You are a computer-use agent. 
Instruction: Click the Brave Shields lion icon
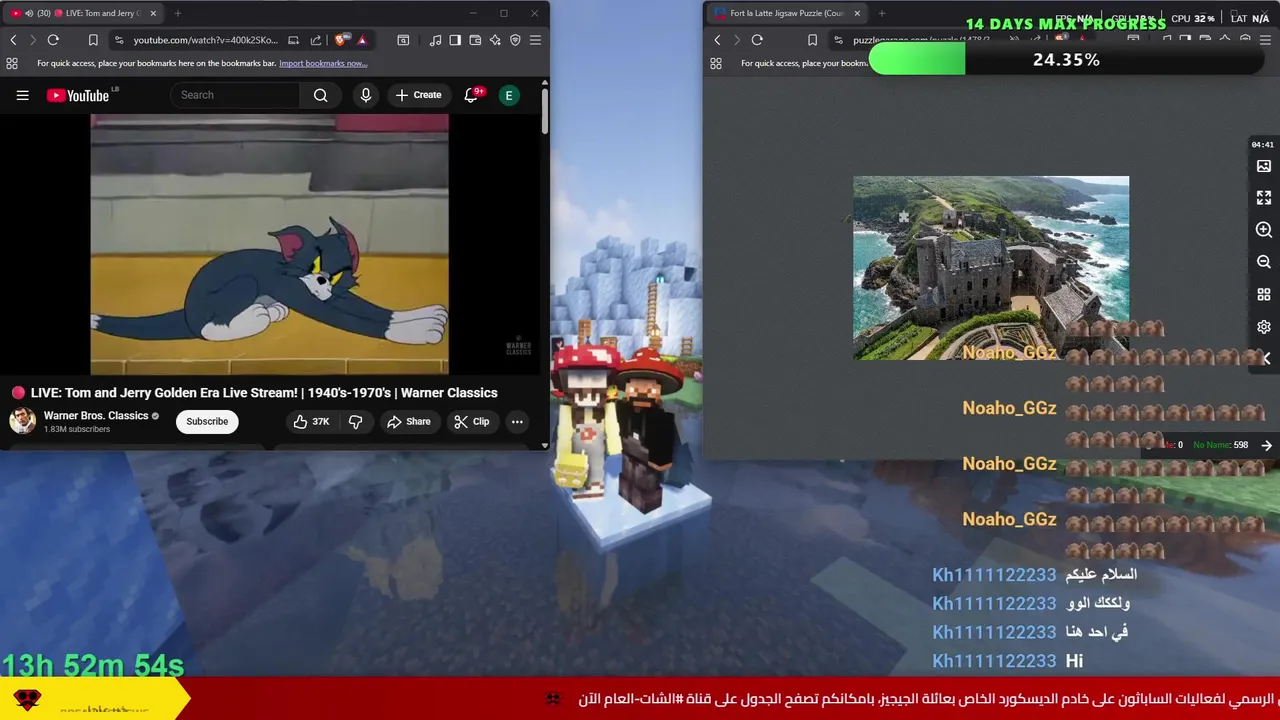point(342,40)
